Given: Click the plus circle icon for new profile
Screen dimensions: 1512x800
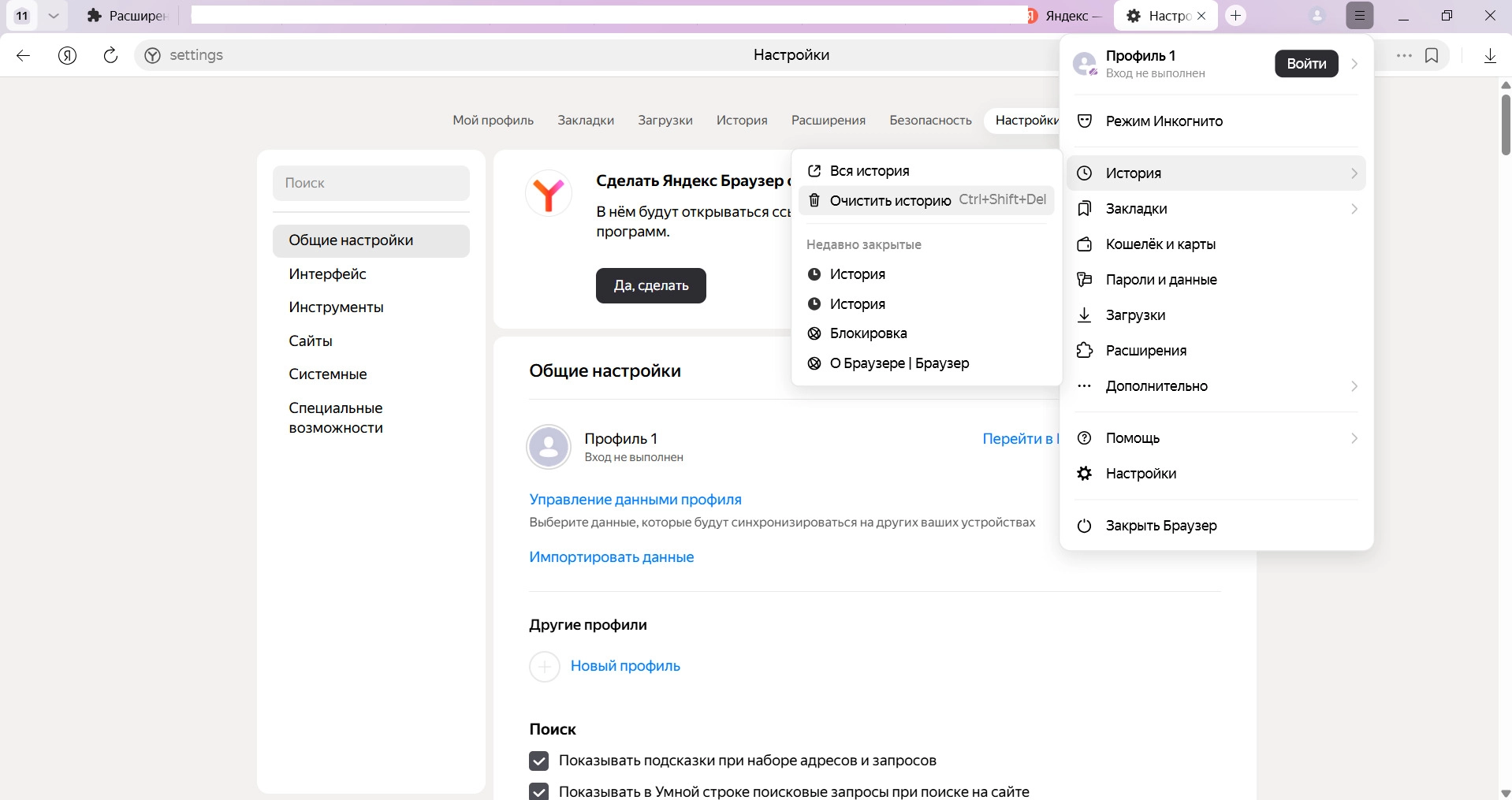Looking at the screenshot, I should click(545, 666).
